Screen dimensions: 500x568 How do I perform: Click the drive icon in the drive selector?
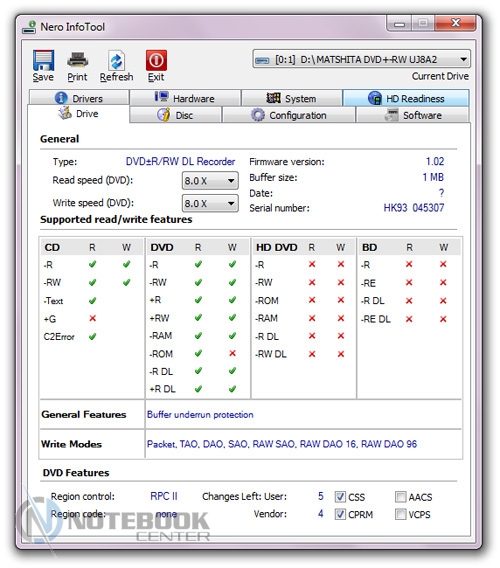262,60
